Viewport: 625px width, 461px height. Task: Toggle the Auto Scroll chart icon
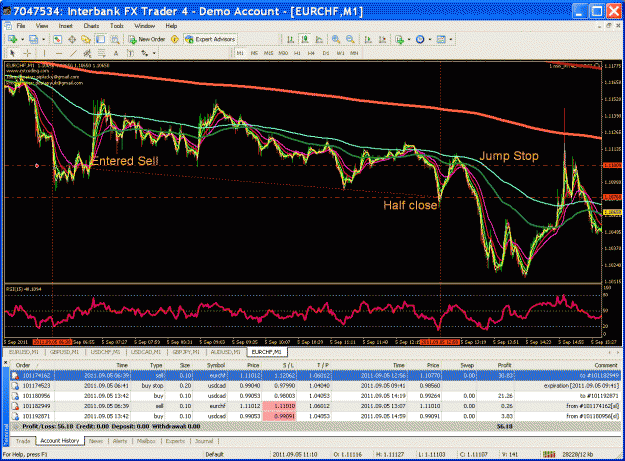(368, 39)
